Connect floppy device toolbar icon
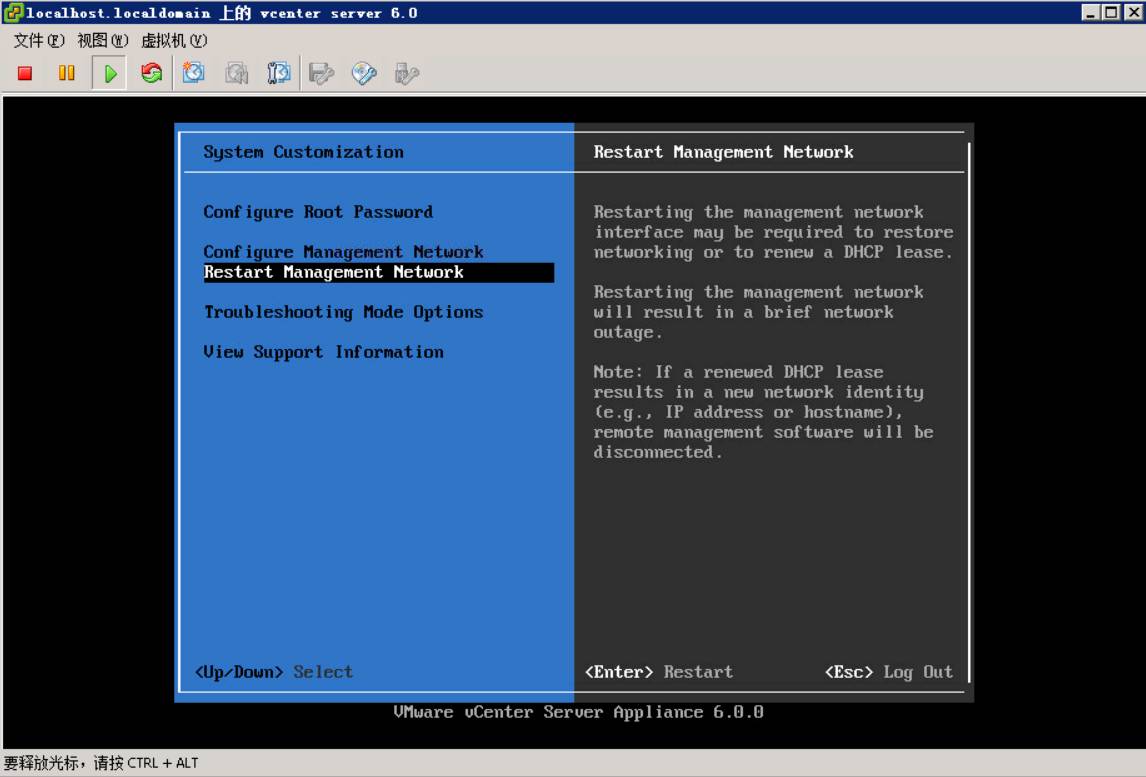 tap(321, 73)
